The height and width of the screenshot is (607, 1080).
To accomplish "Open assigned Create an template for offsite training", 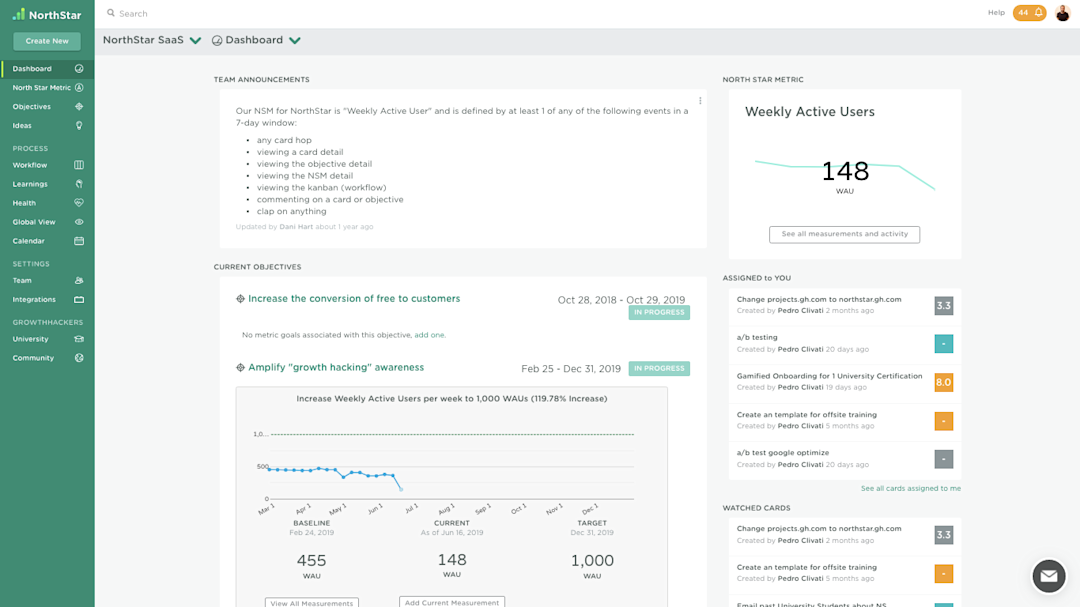I will [x=845, y=420].
